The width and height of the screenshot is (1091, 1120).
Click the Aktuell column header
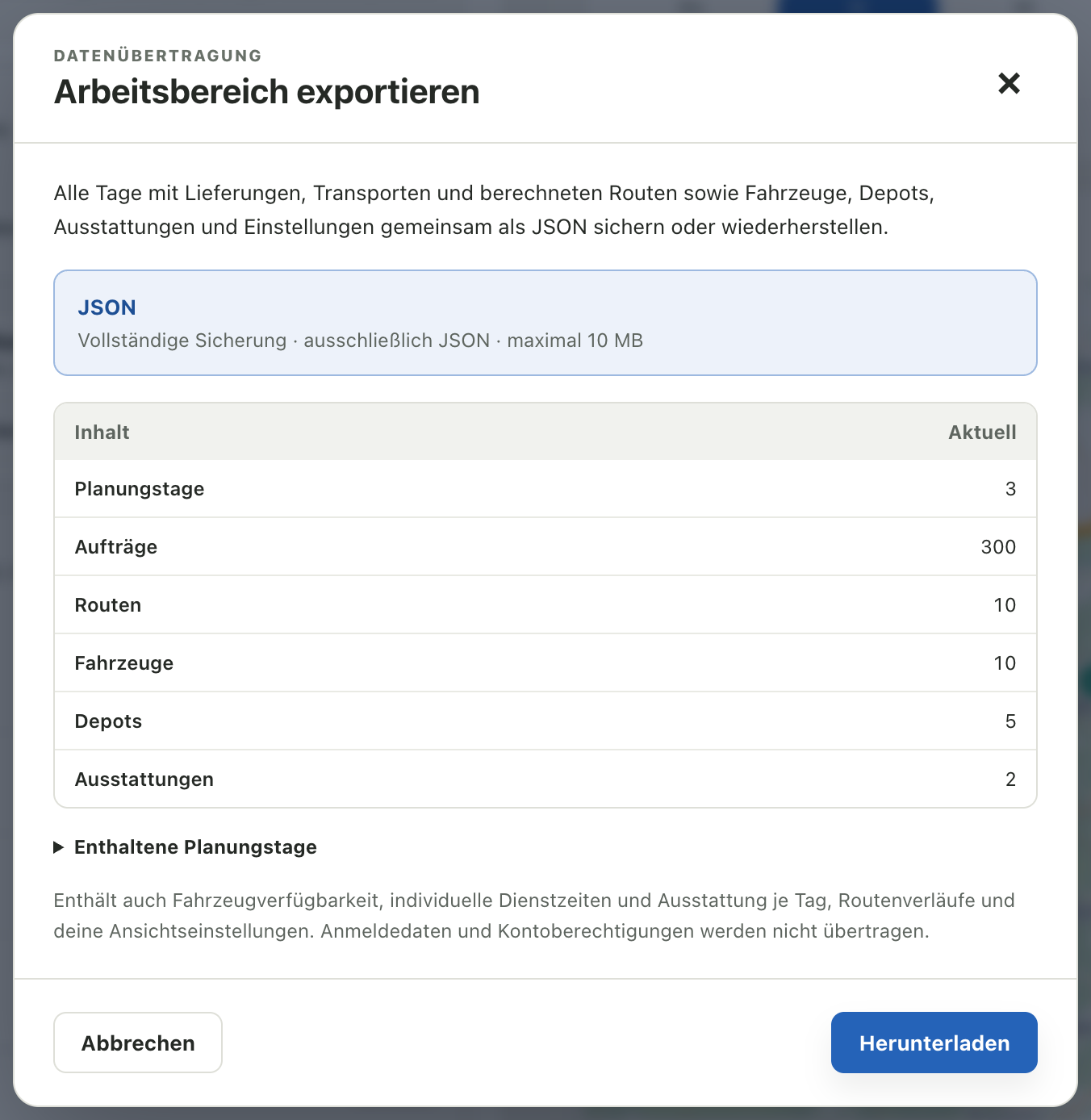[982, 433]
